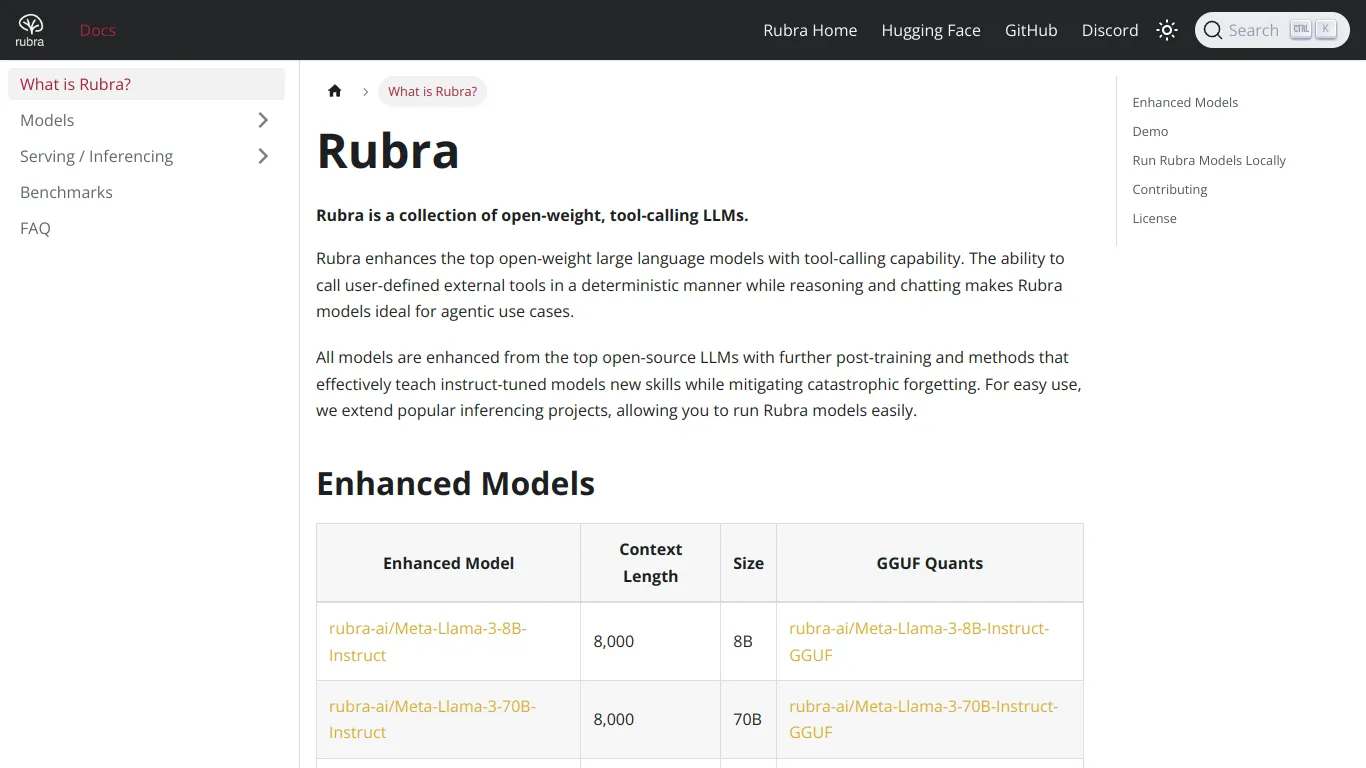Expand the Models section in the sidebar
This screenshot has width=1366, height=768.
262,120
